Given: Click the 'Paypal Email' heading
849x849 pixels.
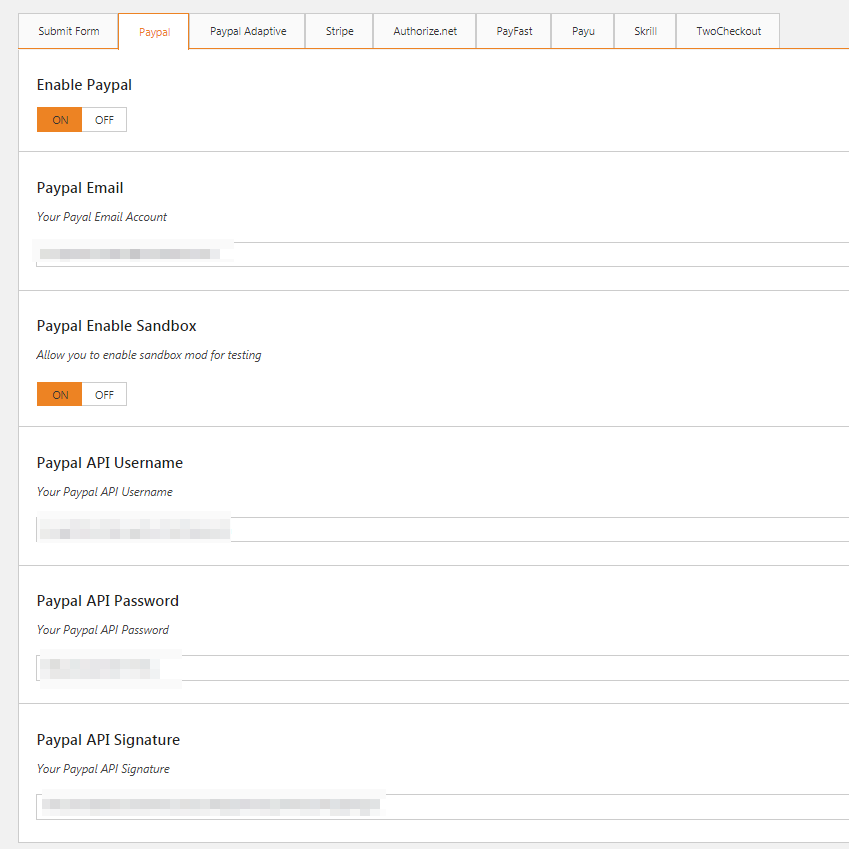Looking at the screenshot, I should [x=80, y=188].
